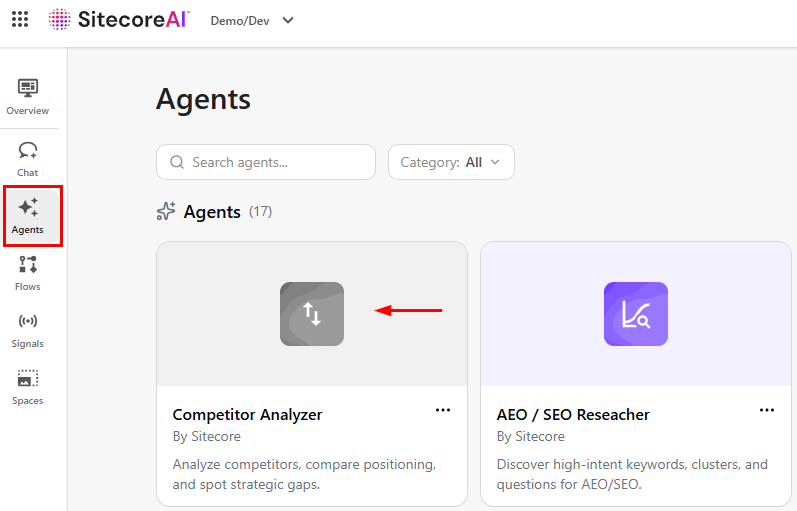Open the AEO / SEO Reseacher agent title
Screen dimensions: 797x511
pyautogui.click(x=573, y=414)
